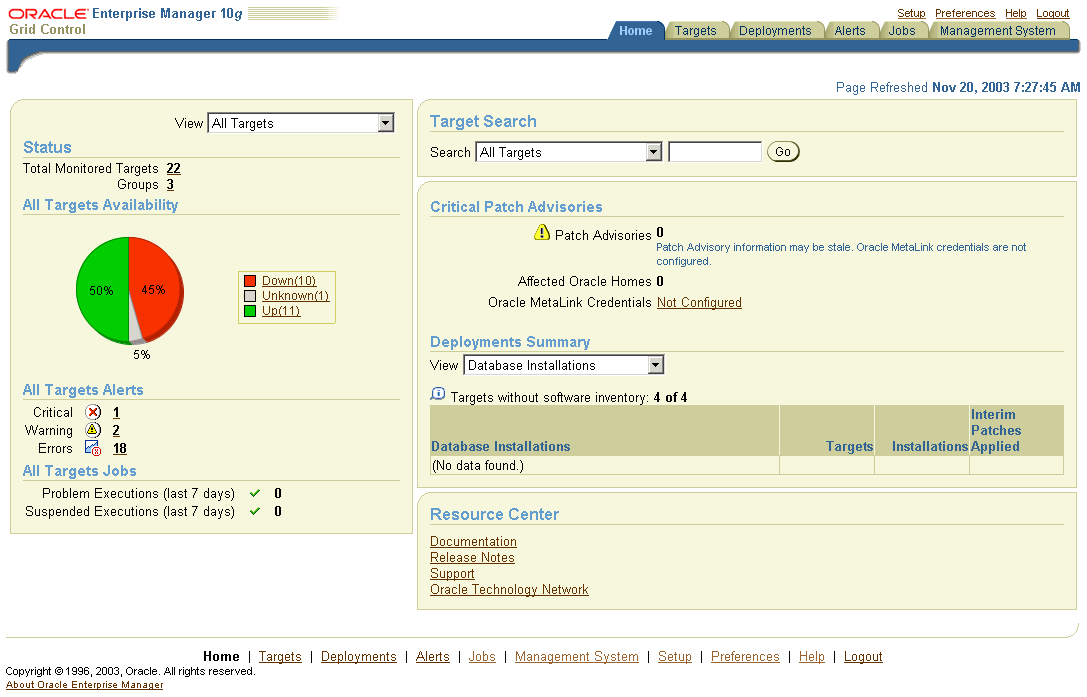
Task: Open the Management System tab
Action: point(997,31)
